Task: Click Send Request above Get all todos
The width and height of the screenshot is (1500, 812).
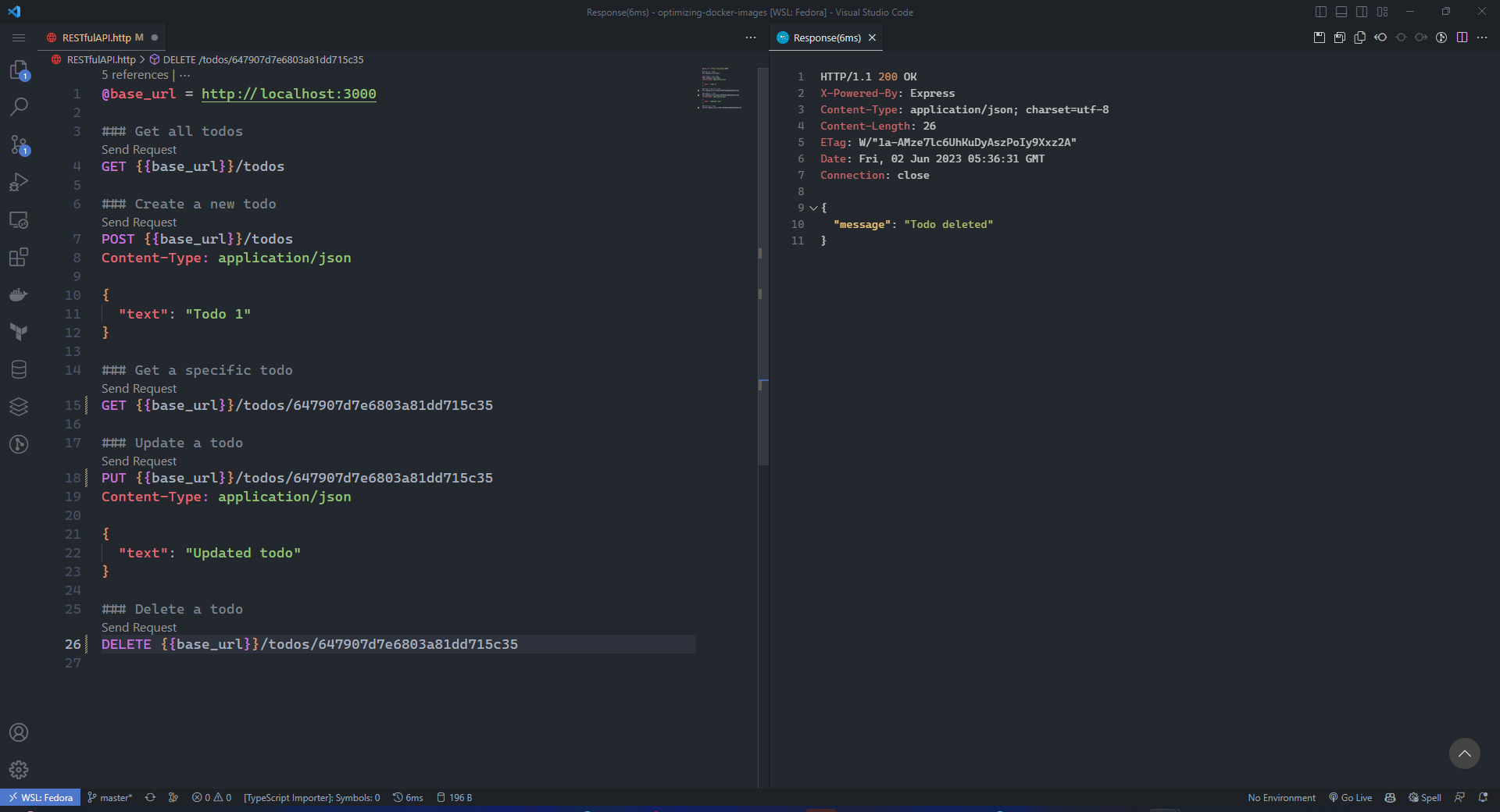Action: coord(139,150)
